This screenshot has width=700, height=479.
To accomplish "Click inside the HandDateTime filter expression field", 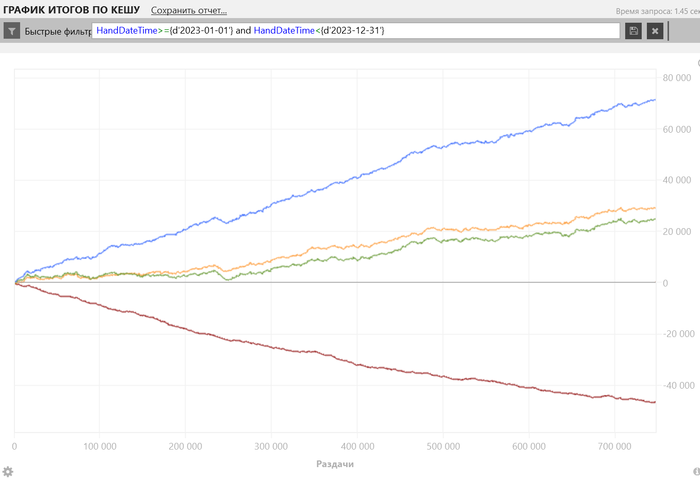I will click(x=356, y=30).
